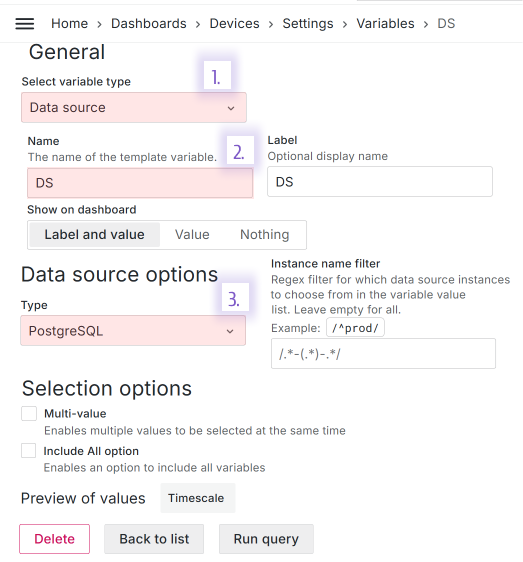Open Settings breadcrumb link
This screenshot has width=523, height=562.
pyautogui.click(x=308, y=24)
